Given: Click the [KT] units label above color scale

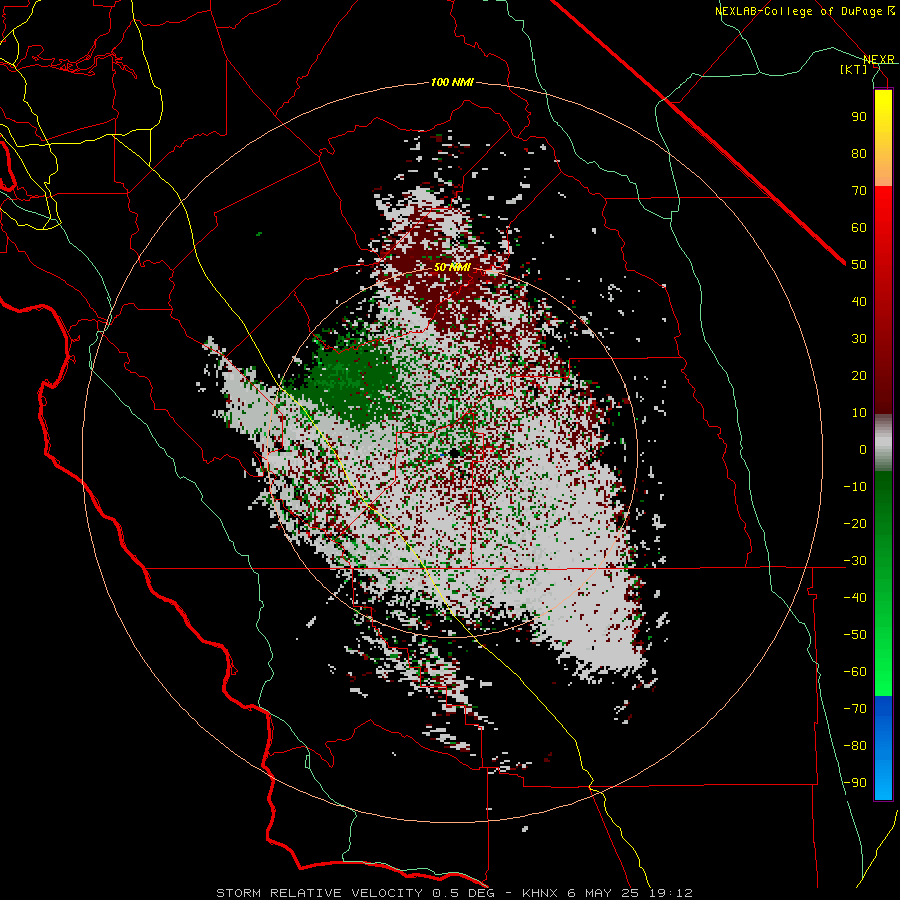Looking at the screenshot, I should point(853,69).
